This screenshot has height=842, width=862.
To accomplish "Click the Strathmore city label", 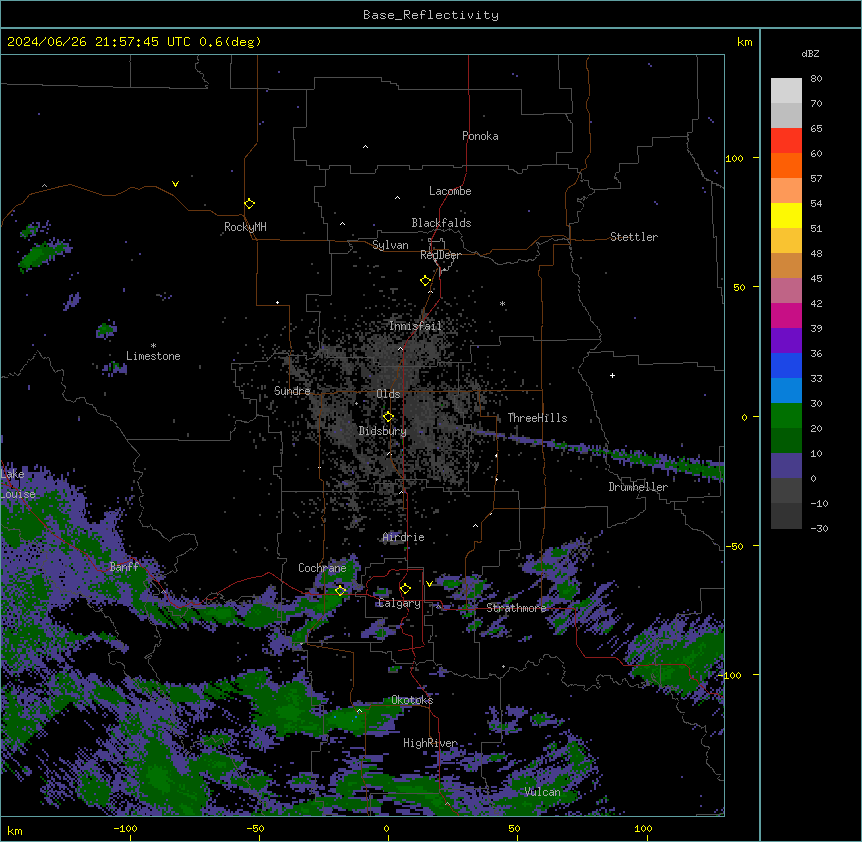I will pos(516,608).
